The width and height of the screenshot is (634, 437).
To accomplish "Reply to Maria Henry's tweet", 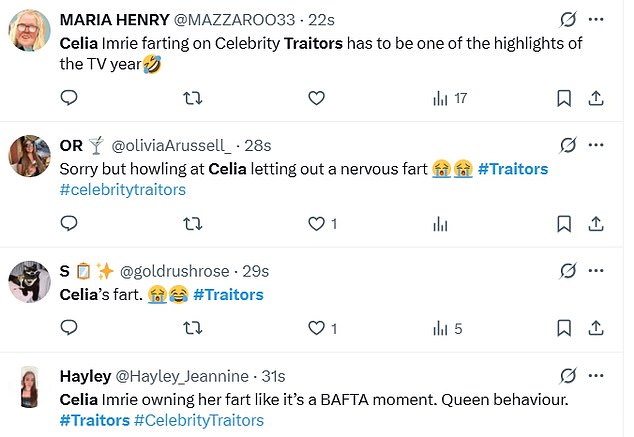I will click(x=69, y=98).
